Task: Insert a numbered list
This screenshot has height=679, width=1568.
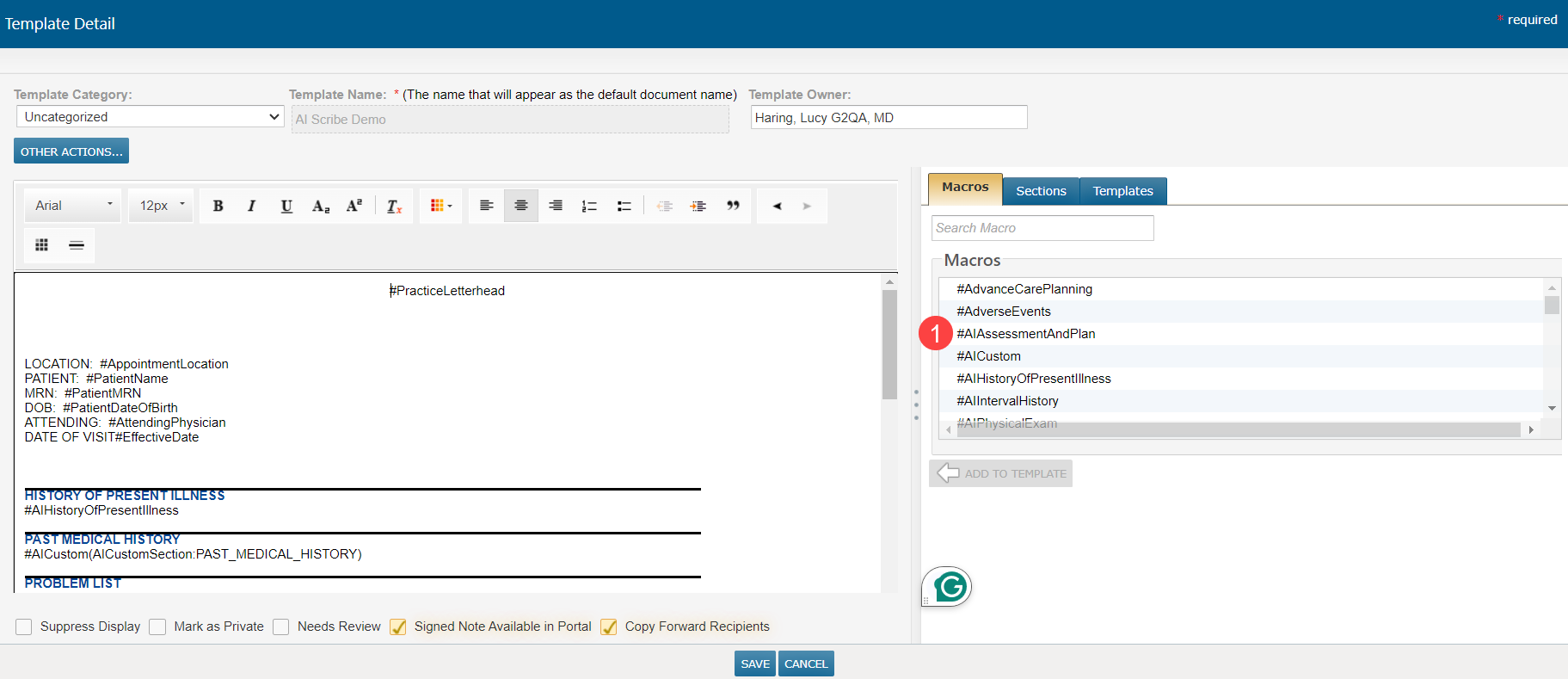Action: [589, 206]
